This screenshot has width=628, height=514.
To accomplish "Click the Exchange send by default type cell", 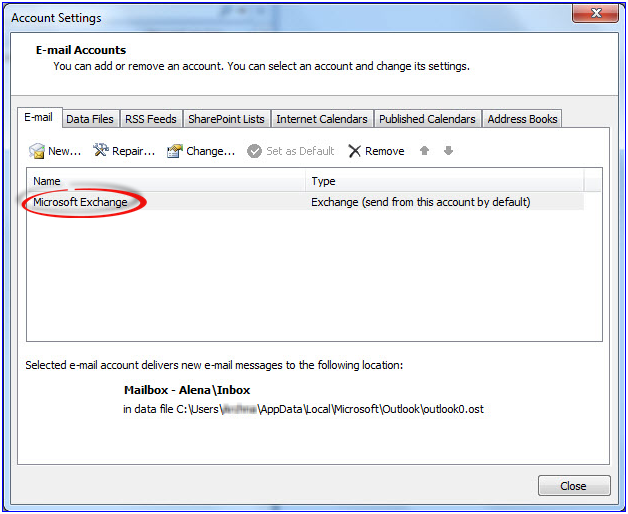I will pyautogui.click(x=421, y=202).
